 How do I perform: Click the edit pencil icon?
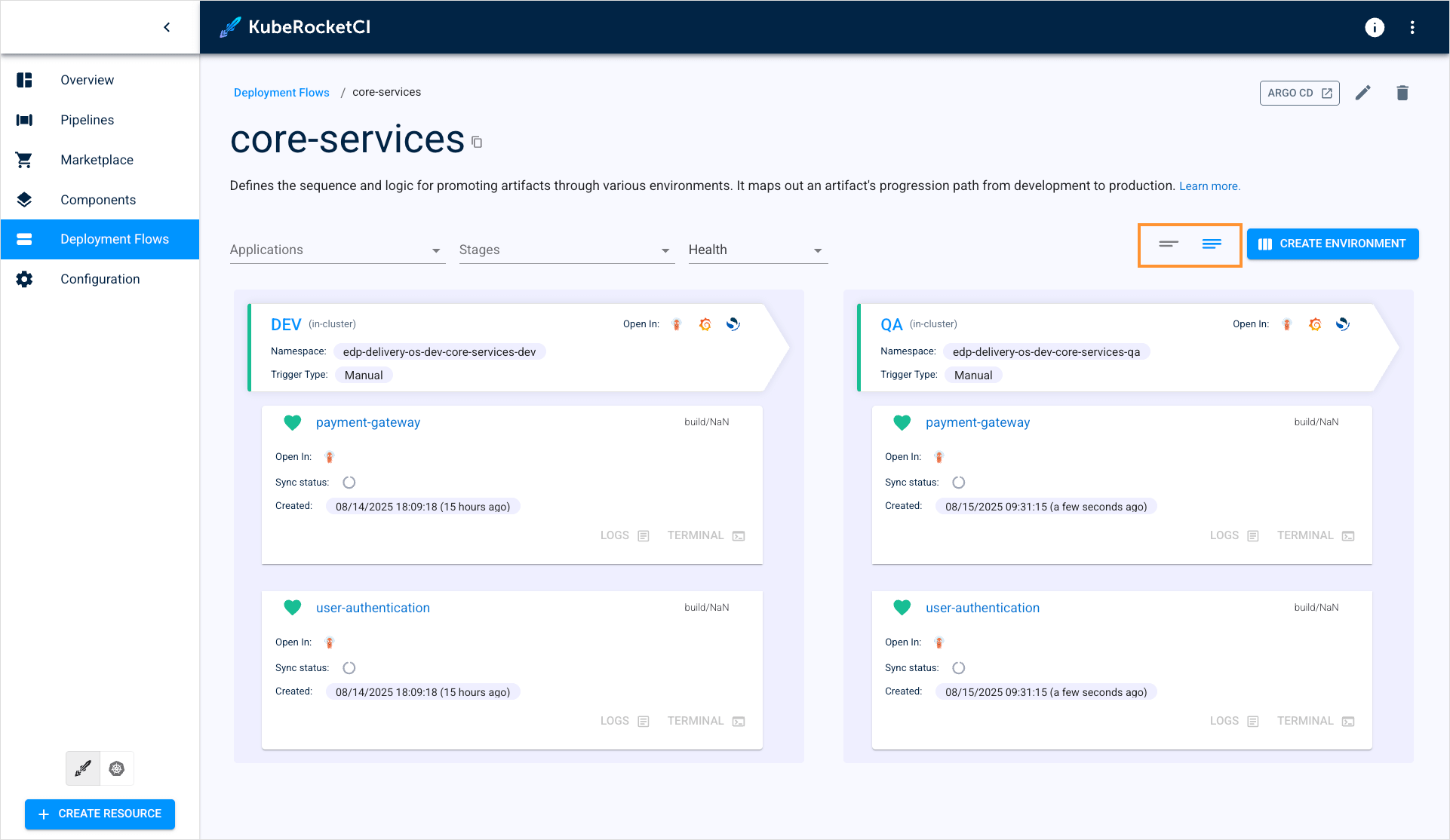click(x=1362, y=93)
